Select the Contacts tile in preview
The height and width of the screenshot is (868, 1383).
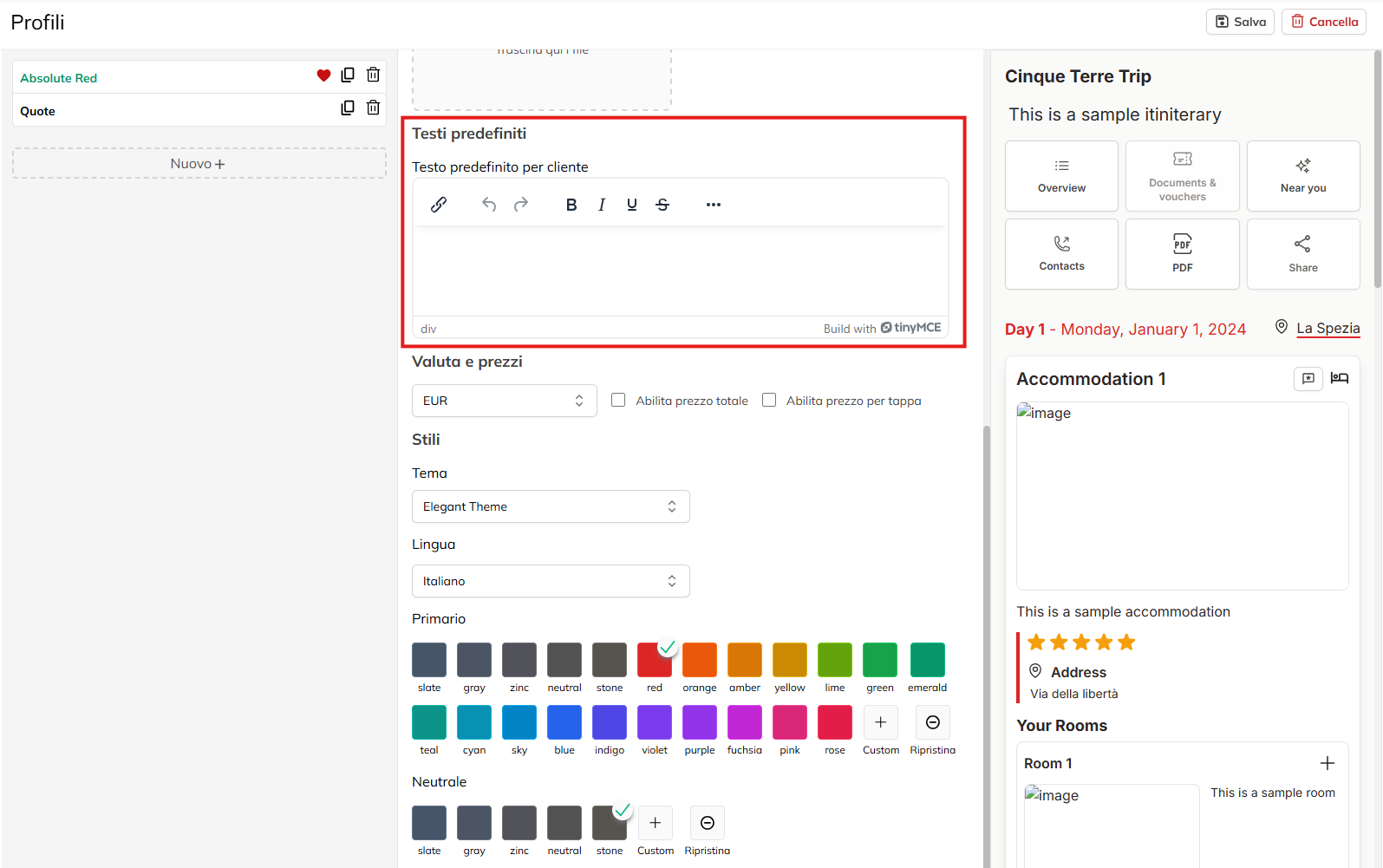pos(1061,254)
